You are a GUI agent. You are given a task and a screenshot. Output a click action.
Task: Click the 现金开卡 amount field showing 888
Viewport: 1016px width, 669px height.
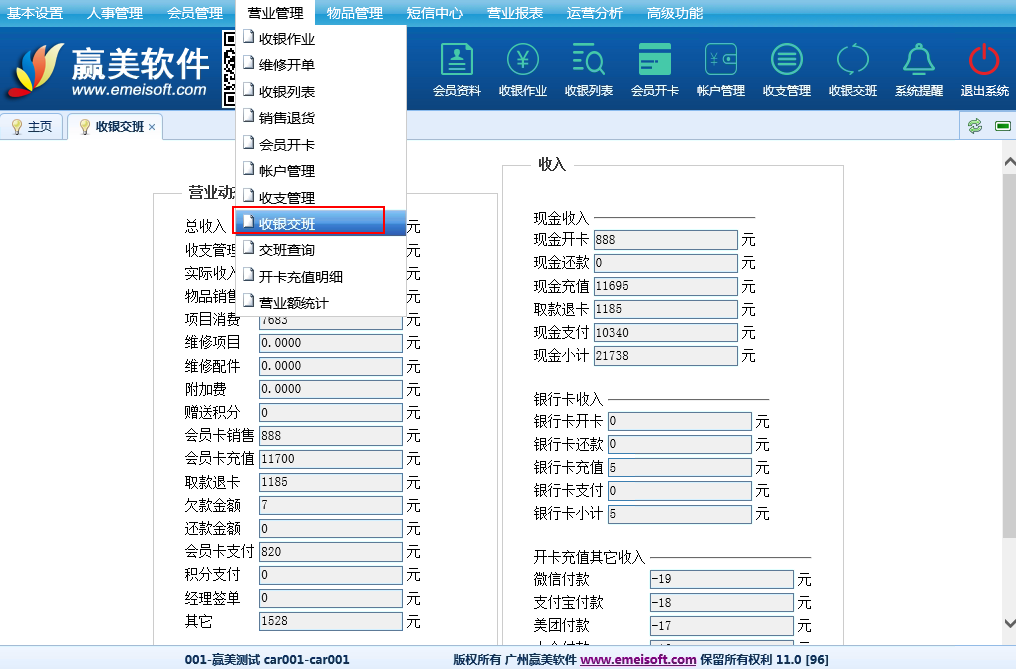pos(666,239)
